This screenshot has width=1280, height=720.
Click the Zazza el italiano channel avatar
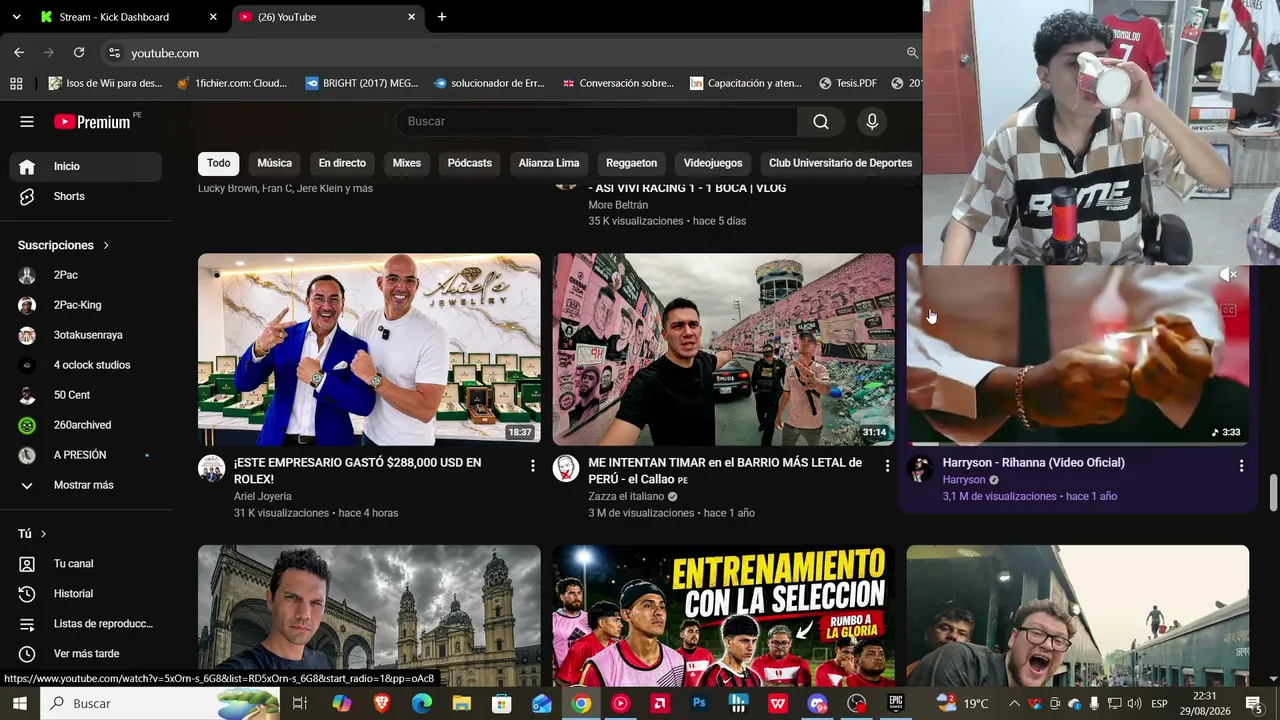[566, 468]
